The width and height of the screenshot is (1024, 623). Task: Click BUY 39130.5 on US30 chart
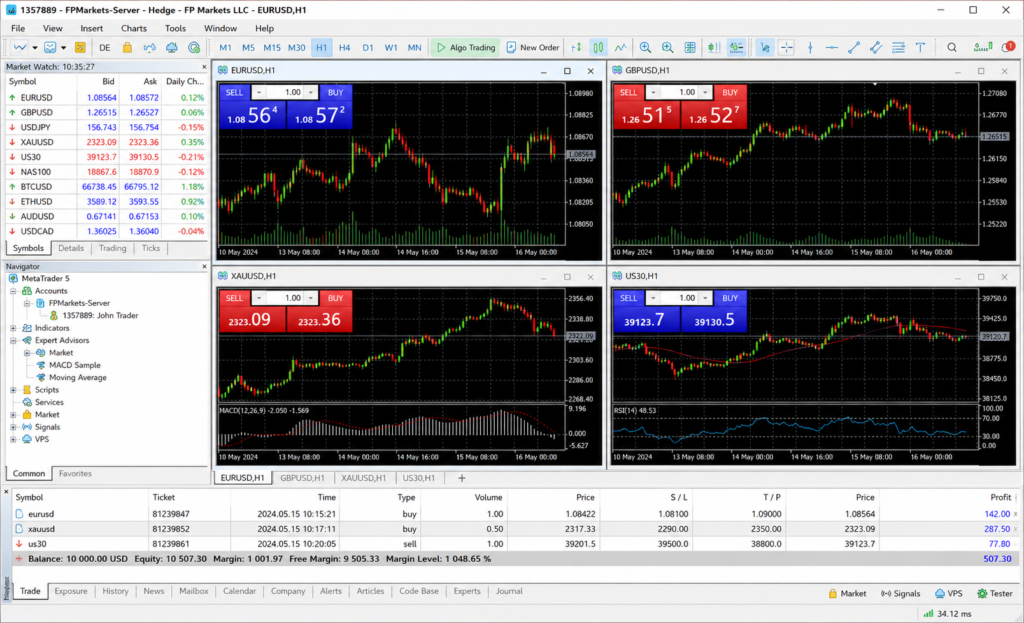[714, 319]
